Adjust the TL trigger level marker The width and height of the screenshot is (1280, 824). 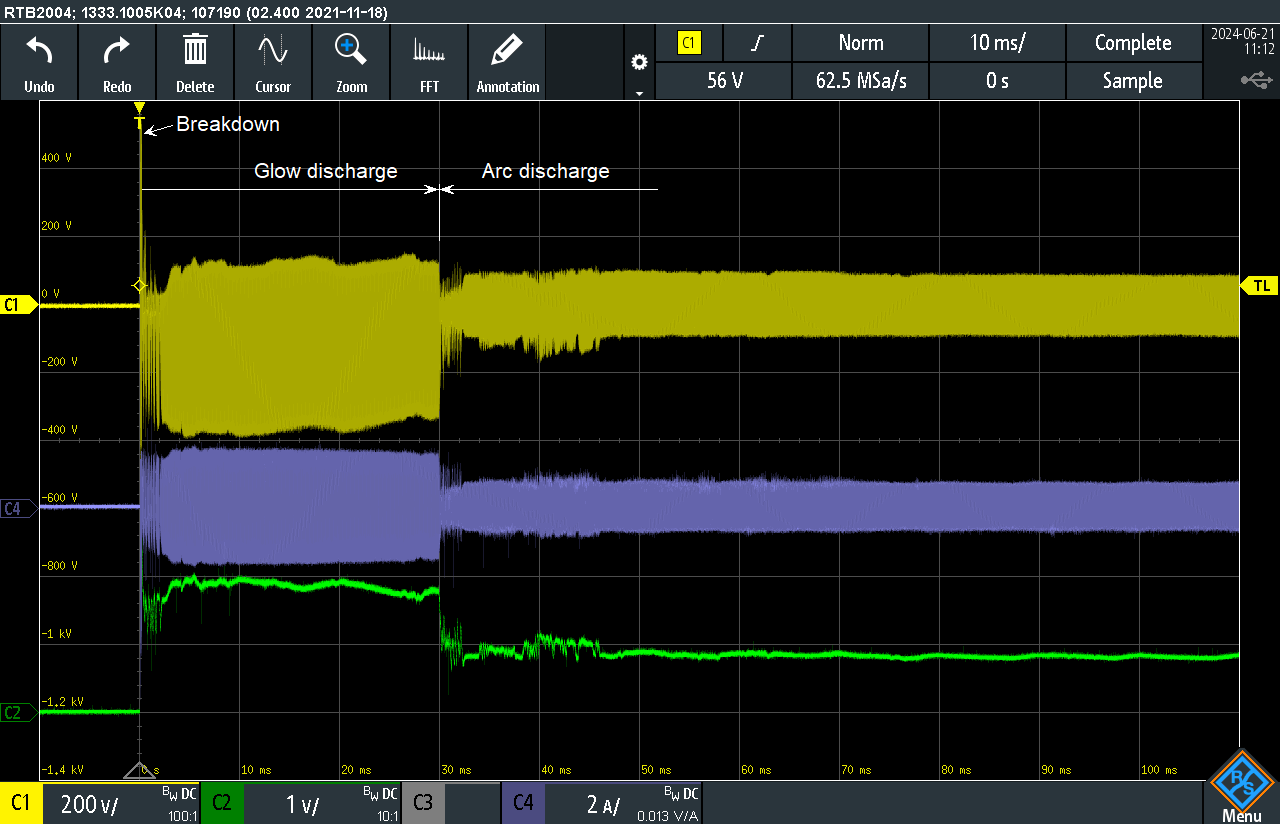point(1260,285)
